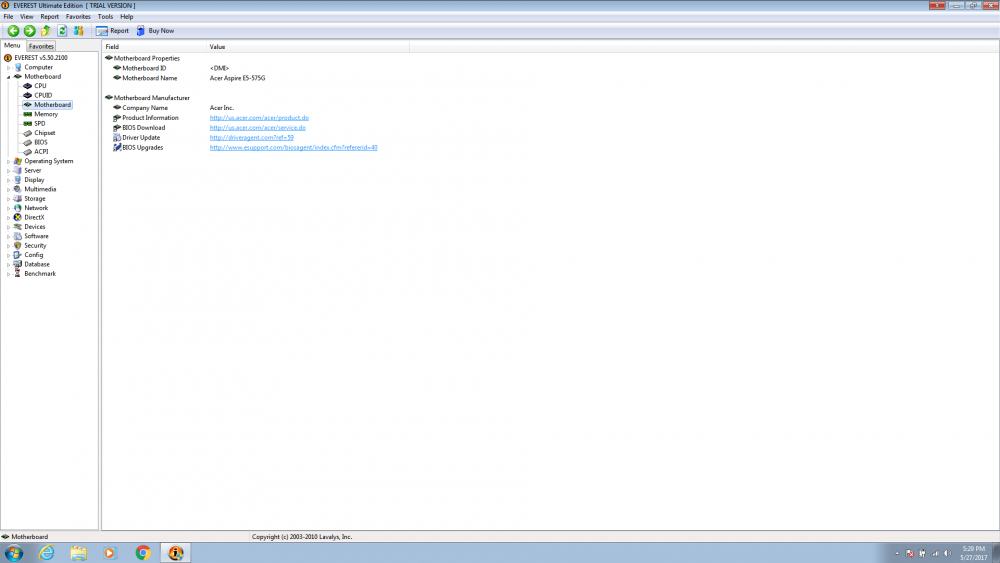Expand the DirectX tree node
This screenshot has width=1000, height=563.
8,217
